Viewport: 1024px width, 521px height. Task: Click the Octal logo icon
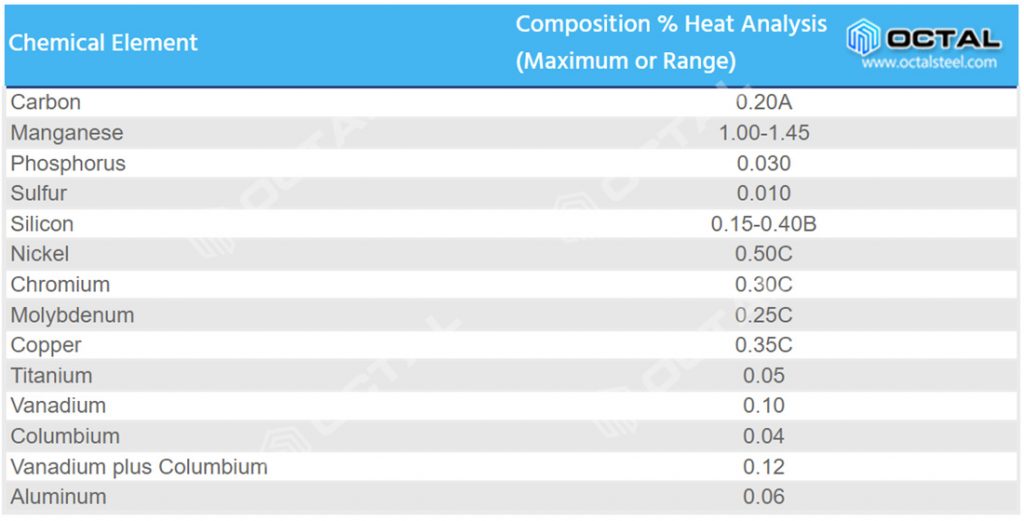click(x=862, y=38)
